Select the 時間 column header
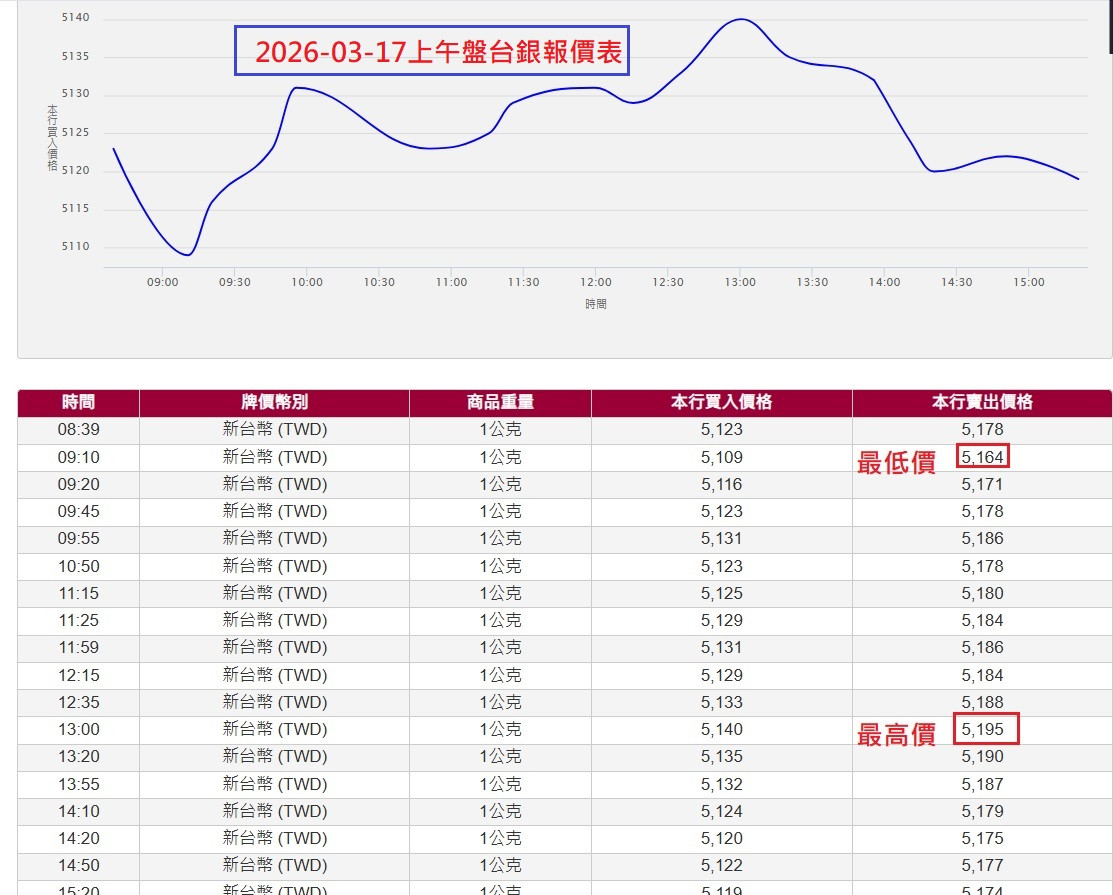The width and height of the screenshot is (1113, 895). tap(78, 402)
